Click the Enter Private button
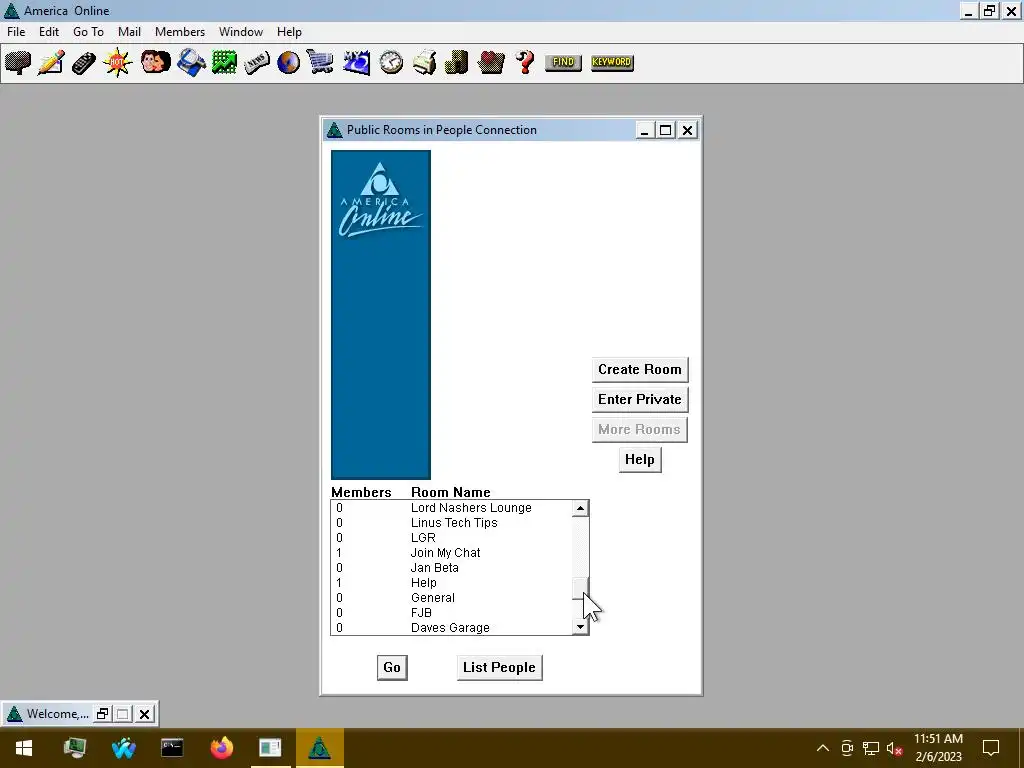 click(x=640, y=400)
